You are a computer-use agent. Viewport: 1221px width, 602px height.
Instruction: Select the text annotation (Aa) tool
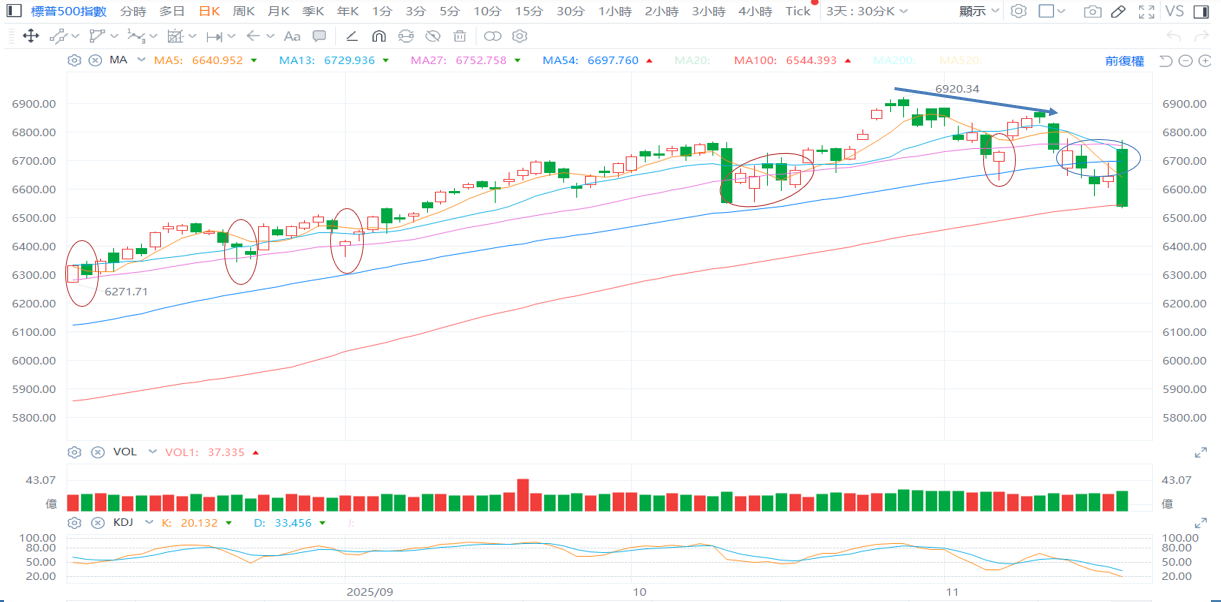tap(294, 36)
